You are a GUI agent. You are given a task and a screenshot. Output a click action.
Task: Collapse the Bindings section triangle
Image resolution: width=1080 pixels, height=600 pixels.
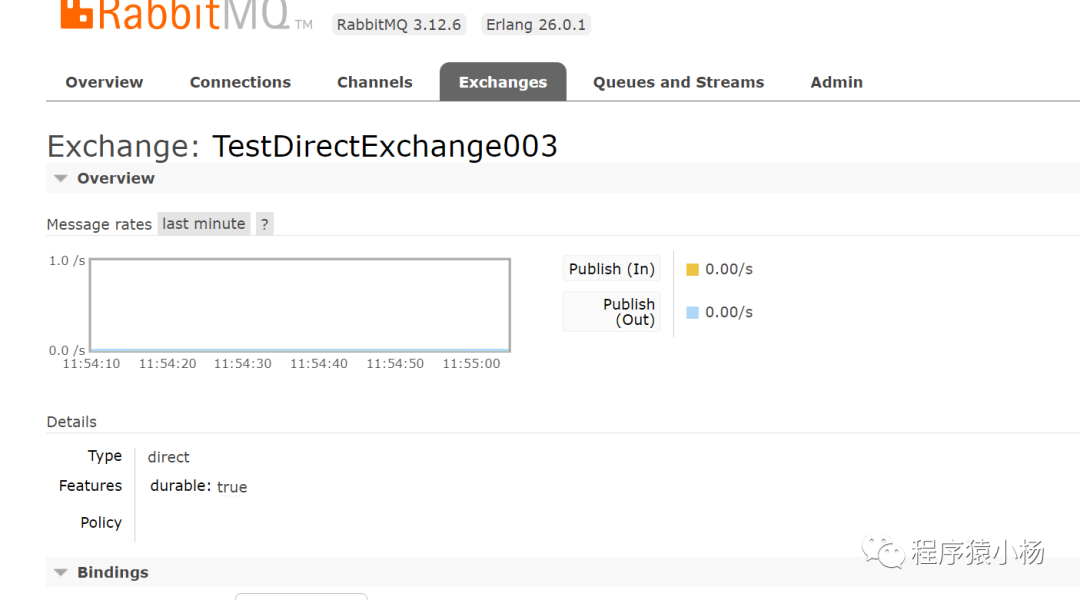click(61, 572)
